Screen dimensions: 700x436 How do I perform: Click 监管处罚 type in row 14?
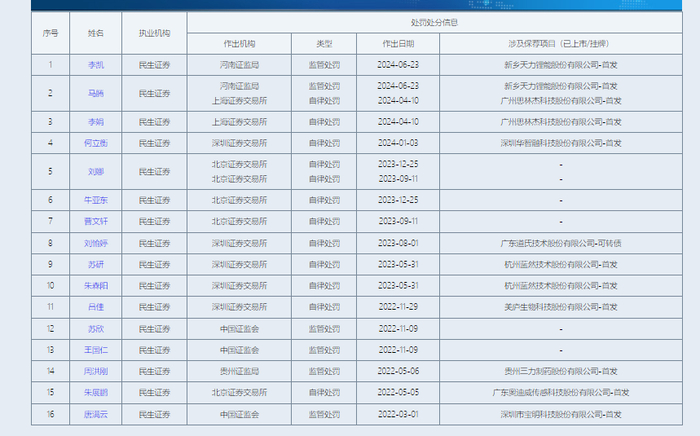[324, 371]
